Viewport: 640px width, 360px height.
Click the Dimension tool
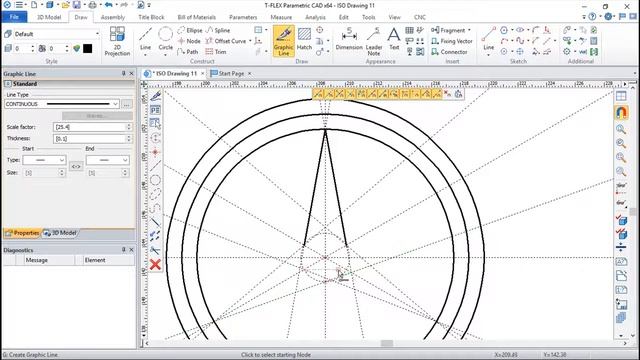coord(349,40)
